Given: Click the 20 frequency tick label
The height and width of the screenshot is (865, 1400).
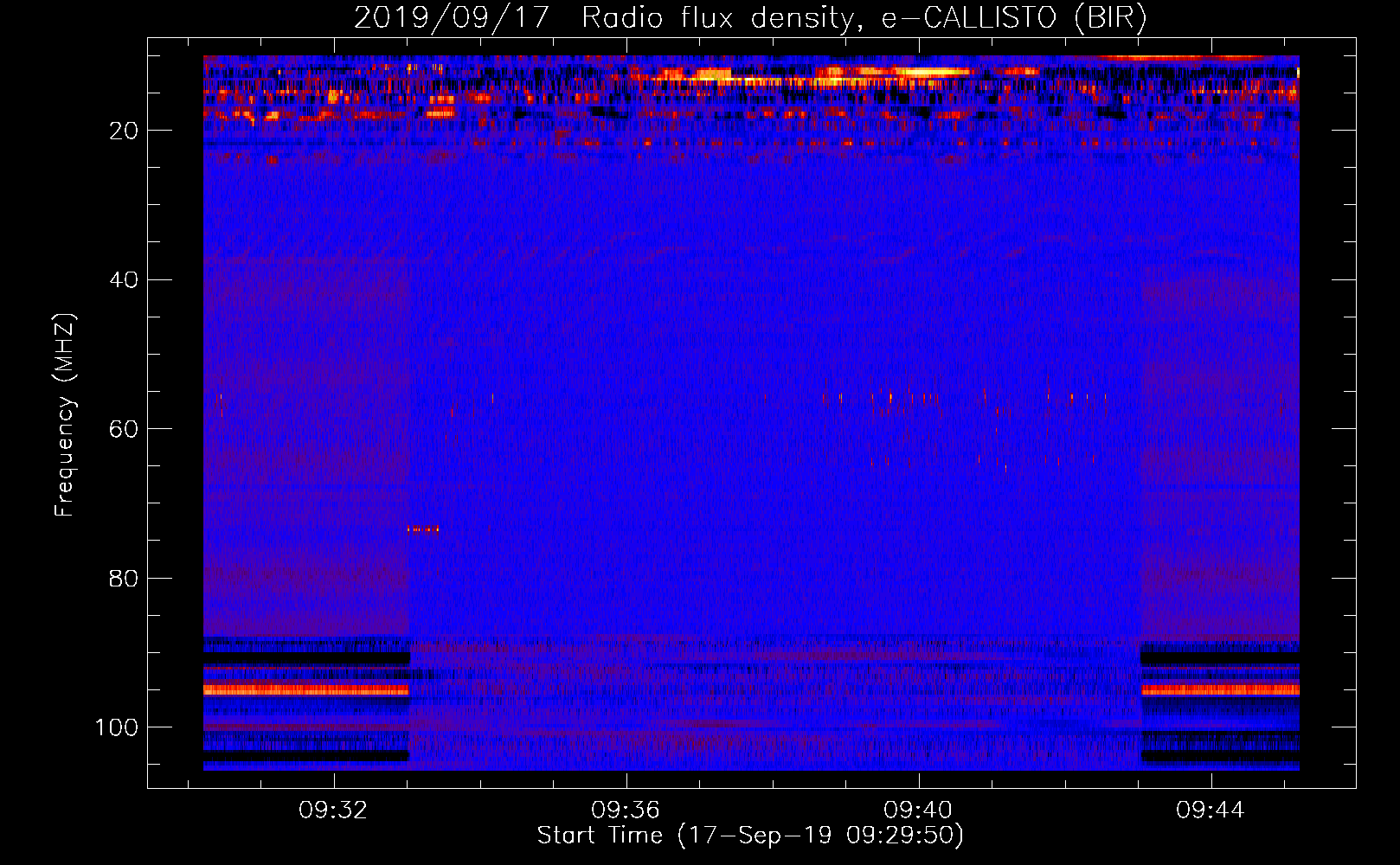Looking at the screenshot, I should (124, 131).
